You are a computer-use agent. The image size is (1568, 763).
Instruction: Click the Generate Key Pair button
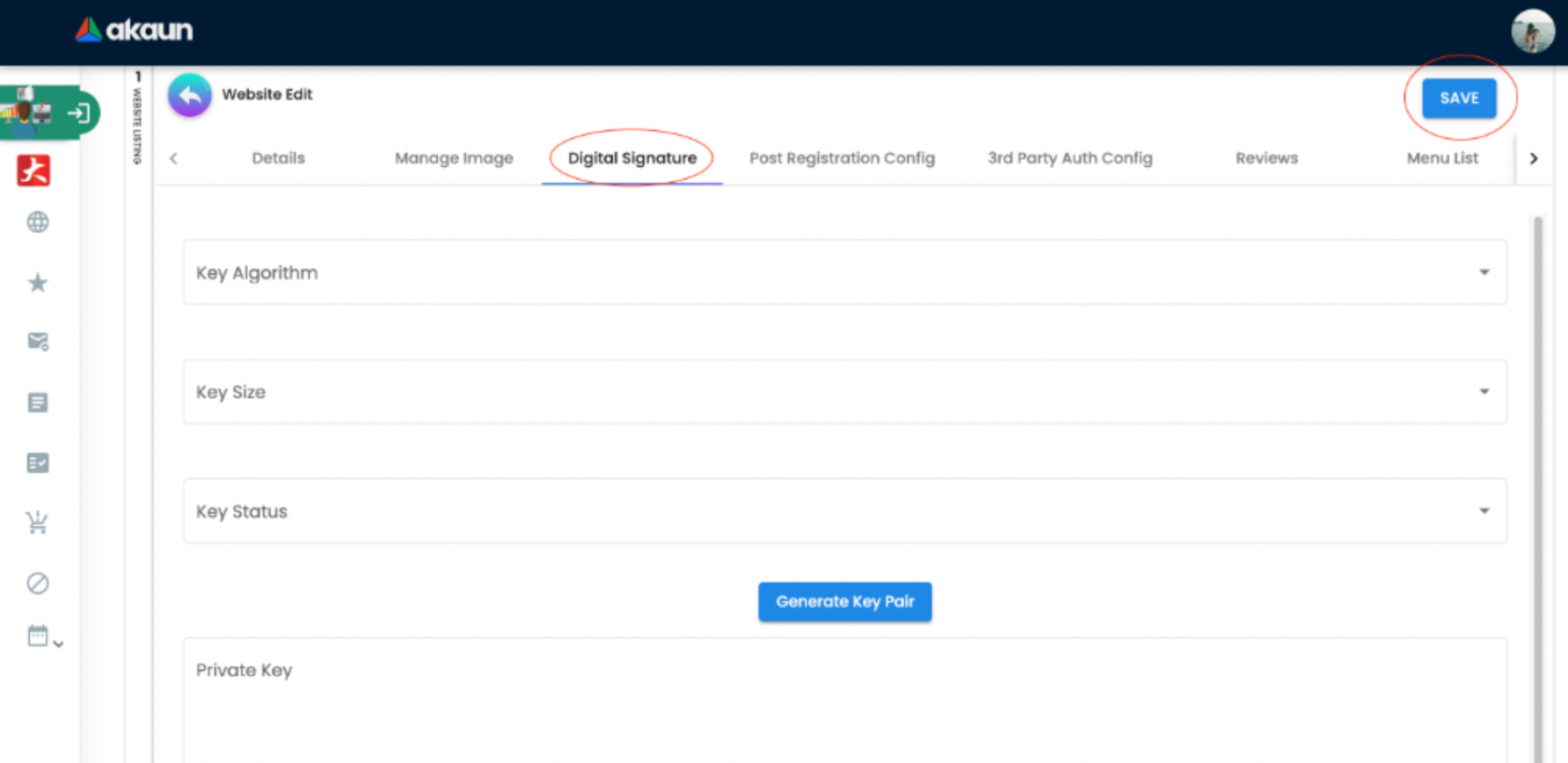pos(845,602)
